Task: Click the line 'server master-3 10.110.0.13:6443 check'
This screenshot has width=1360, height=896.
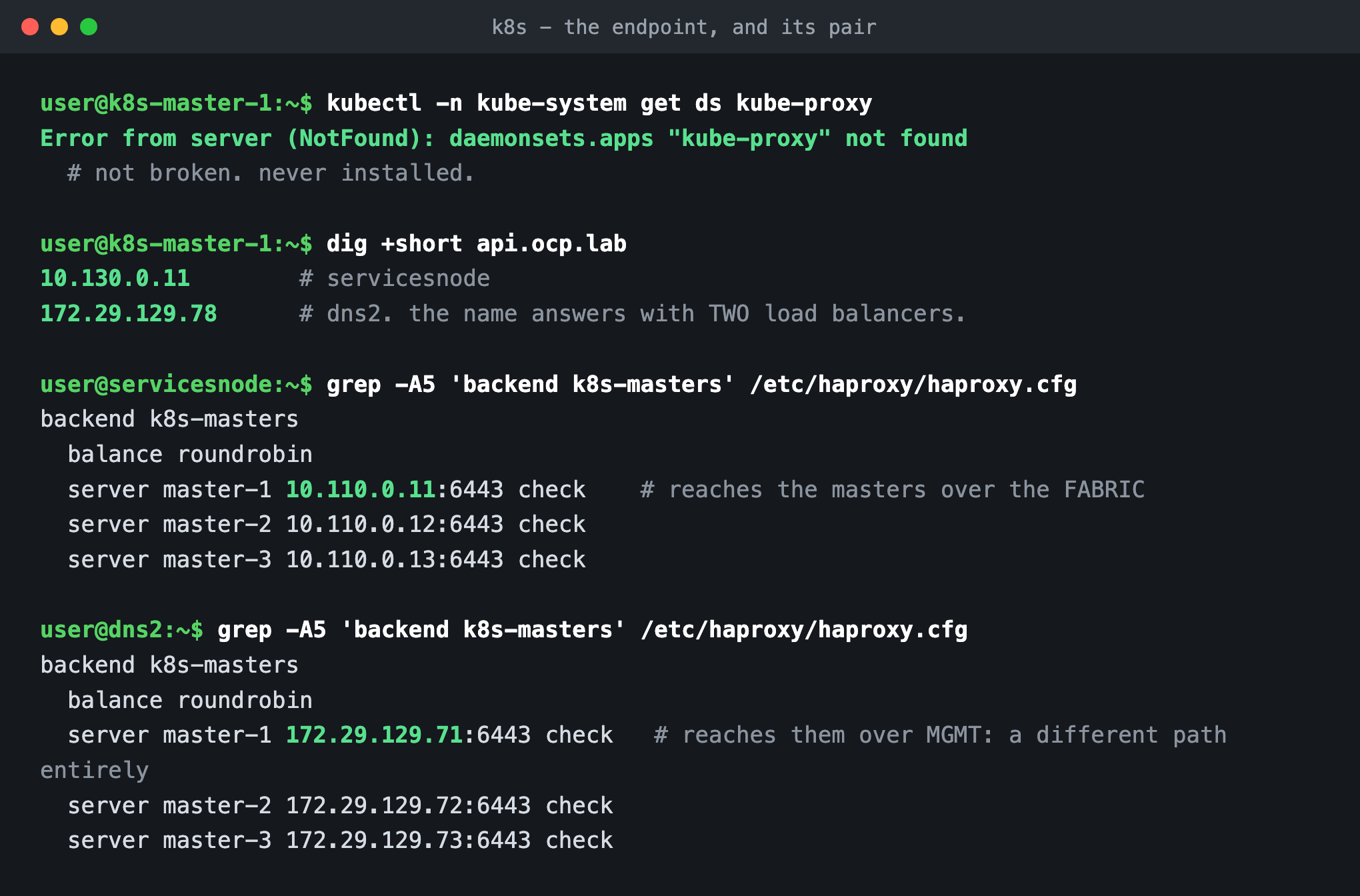Action: [x=327, y=560]
